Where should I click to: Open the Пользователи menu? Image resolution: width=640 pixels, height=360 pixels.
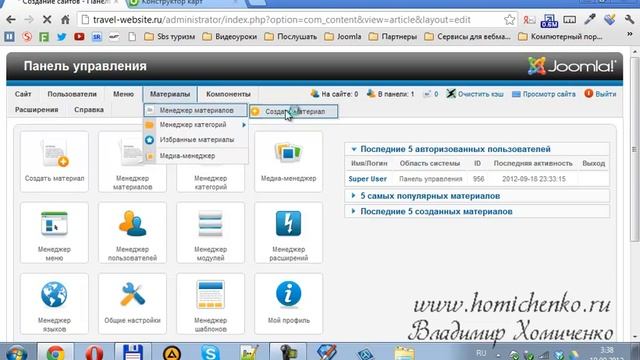(72, 94)
